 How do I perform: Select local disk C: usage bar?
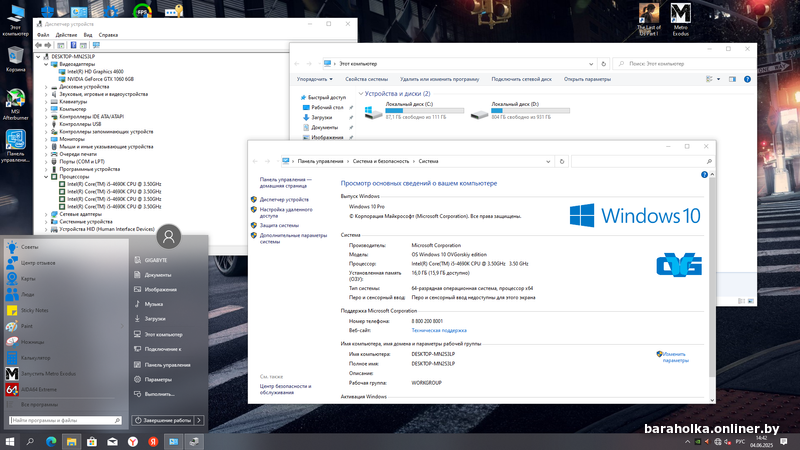[x=424, y=110]
